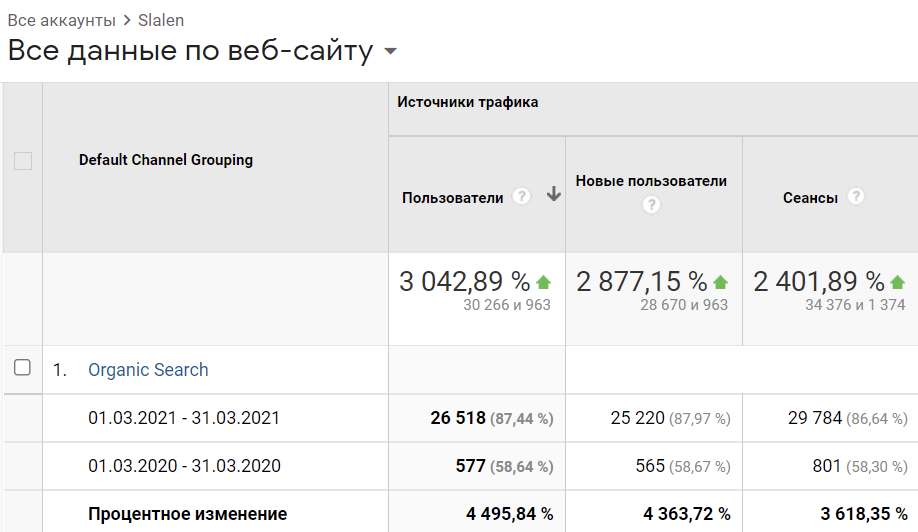Select the 26 518 users value
918x532 pixels.
pos(458,418)
